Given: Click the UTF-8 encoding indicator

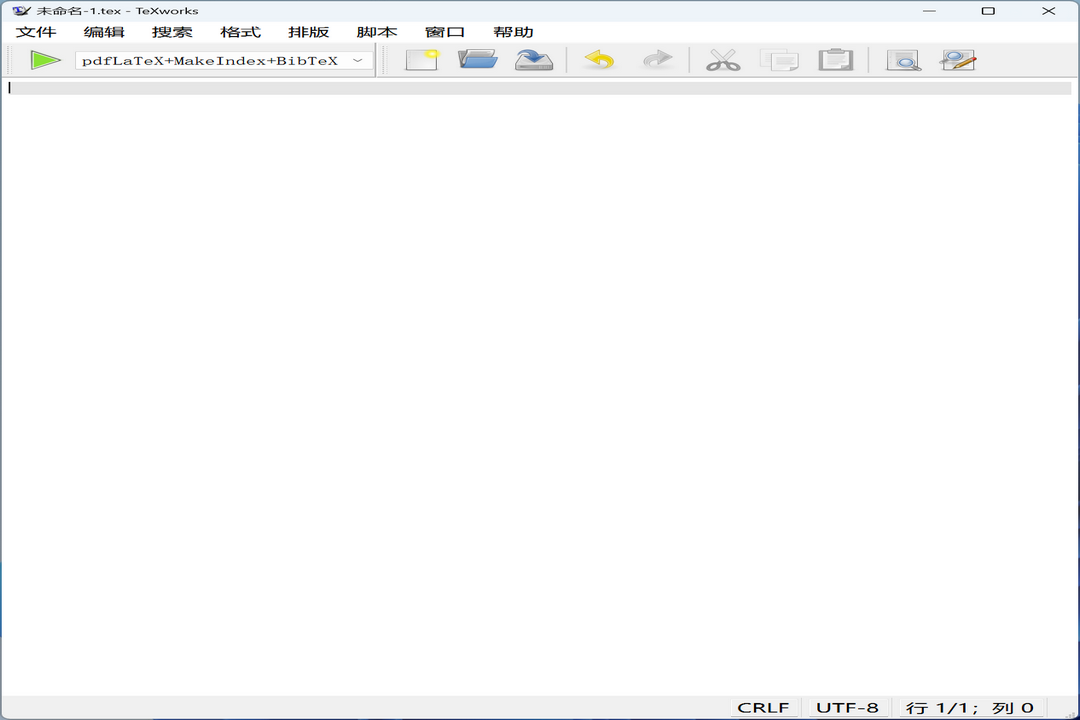Looking at the screenshot, I should [847, 707].
